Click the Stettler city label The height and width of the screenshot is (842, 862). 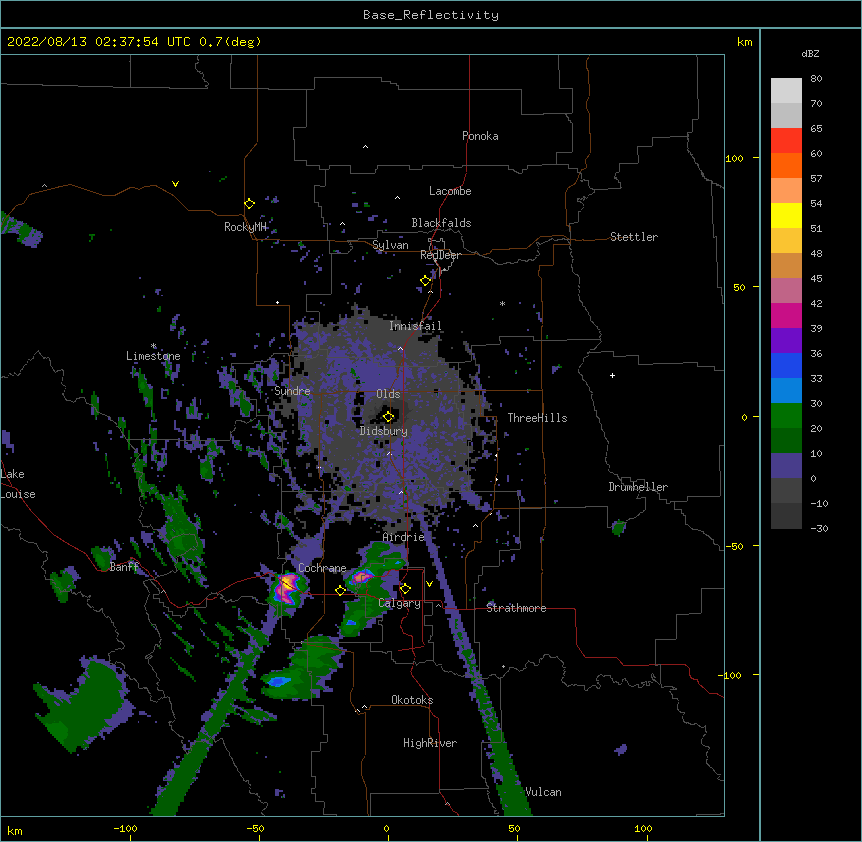(634, 237)
